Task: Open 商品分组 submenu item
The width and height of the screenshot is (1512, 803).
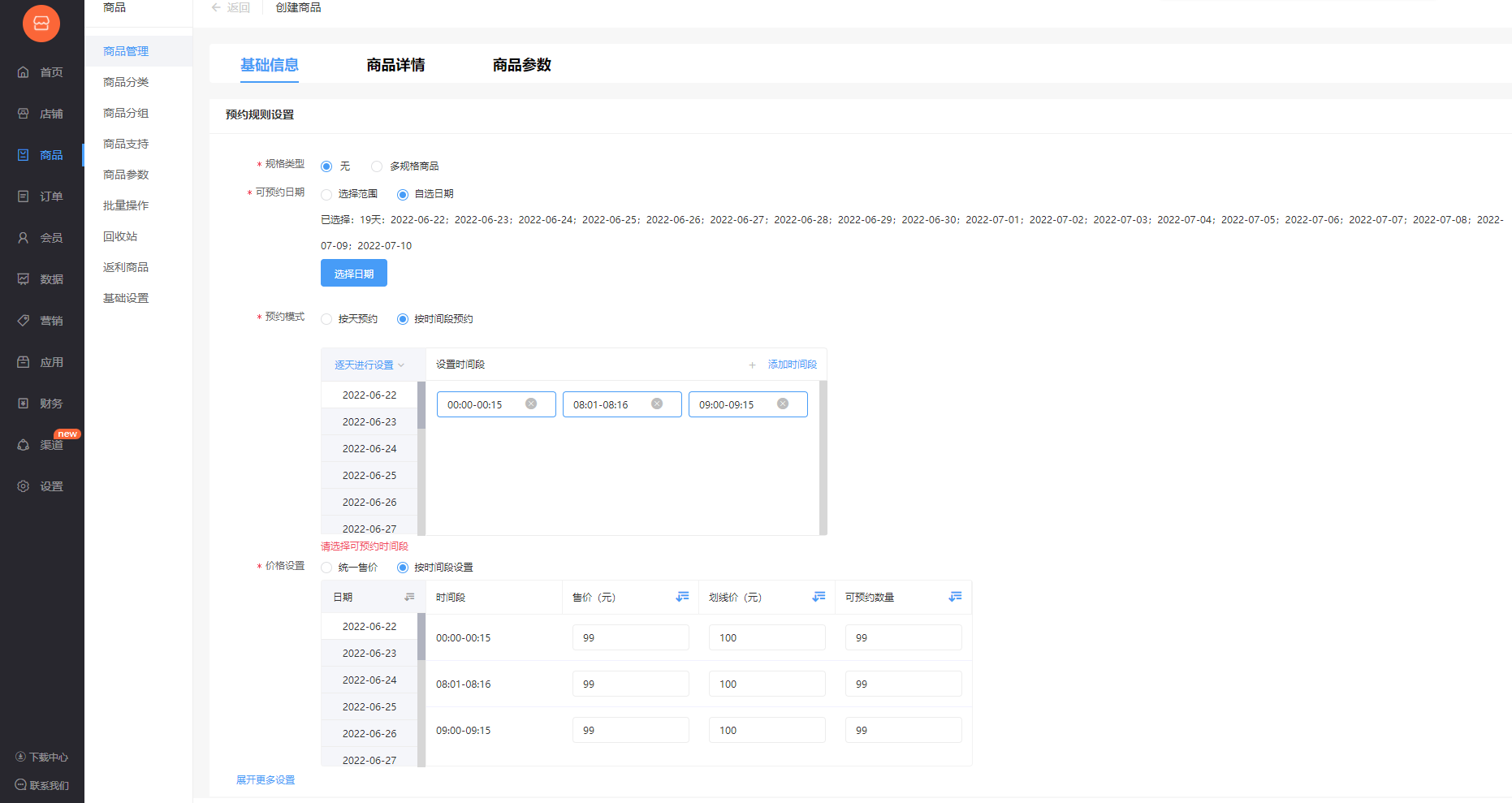Action: click(126, 113)
